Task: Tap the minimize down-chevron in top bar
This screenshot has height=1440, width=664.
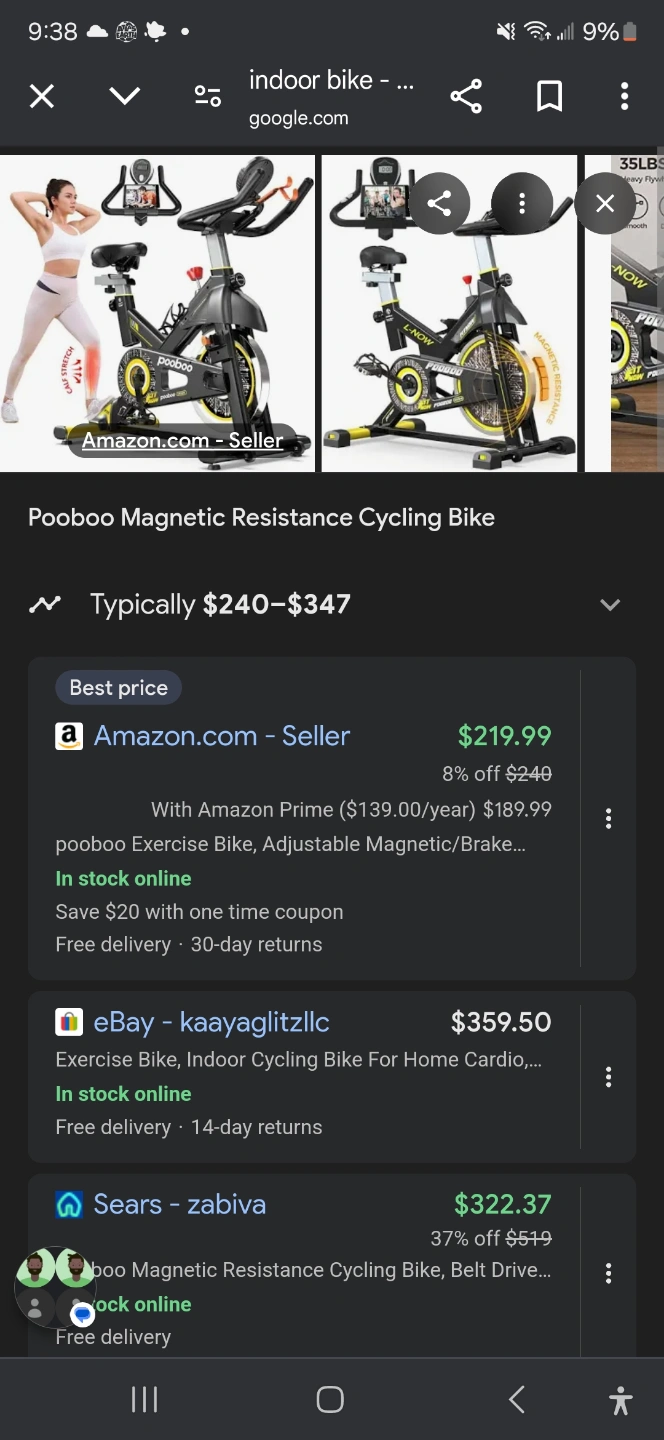Action: coord(124,96)
